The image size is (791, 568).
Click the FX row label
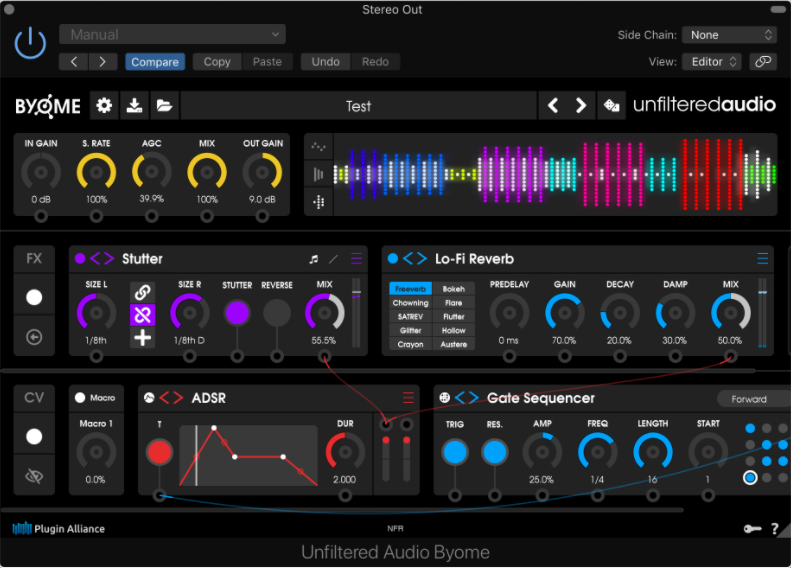34,259
